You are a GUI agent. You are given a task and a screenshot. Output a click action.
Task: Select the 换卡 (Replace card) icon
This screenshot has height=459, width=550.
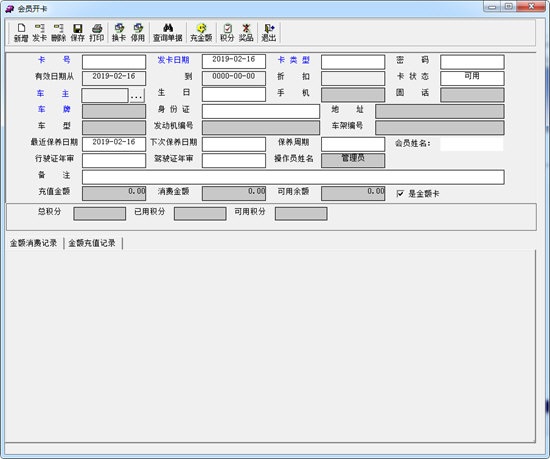(119, 33)
